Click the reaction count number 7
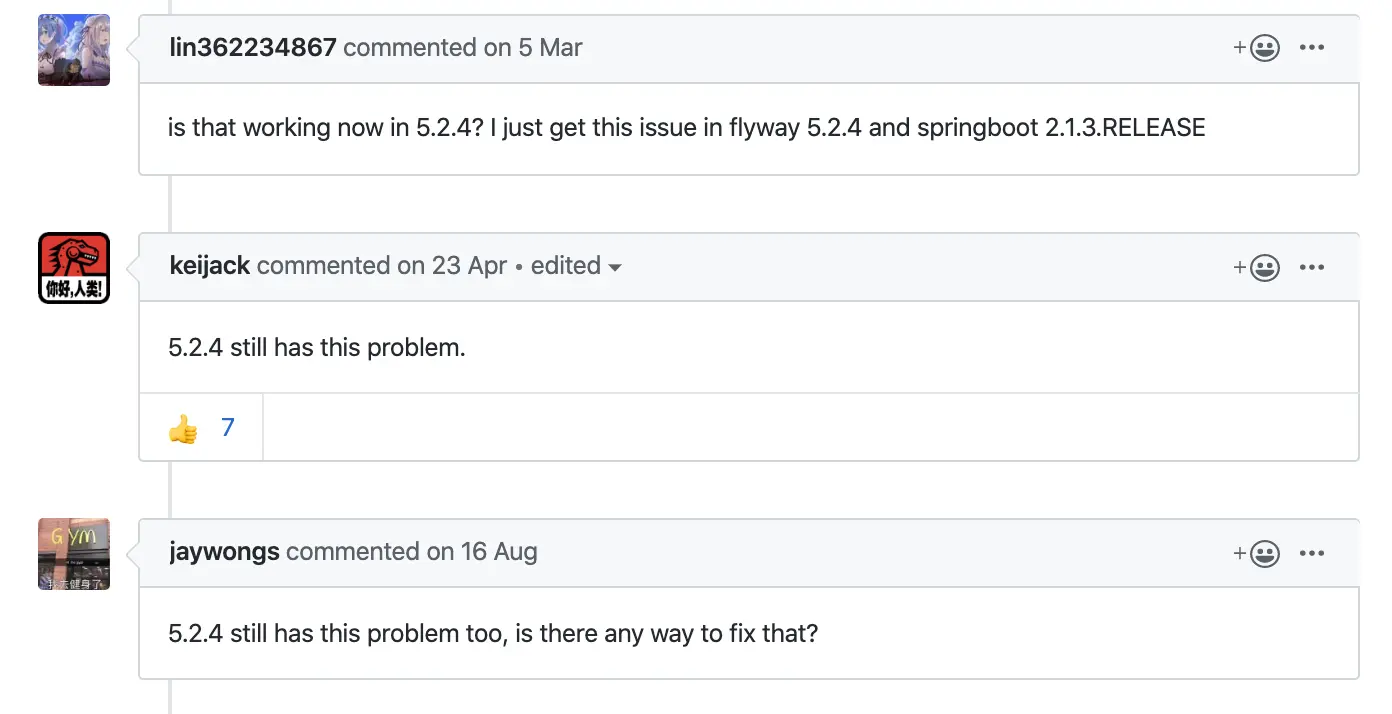The height and width of the screenshot is (714, 1392). point(228,428)
